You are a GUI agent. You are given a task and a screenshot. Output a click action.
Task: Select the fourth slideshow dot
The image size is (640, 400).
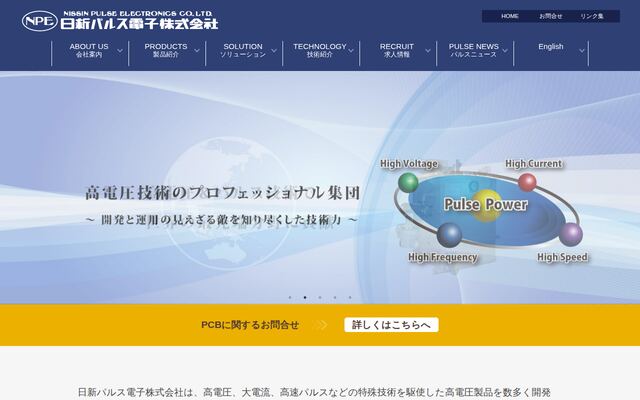coord(335,298)
